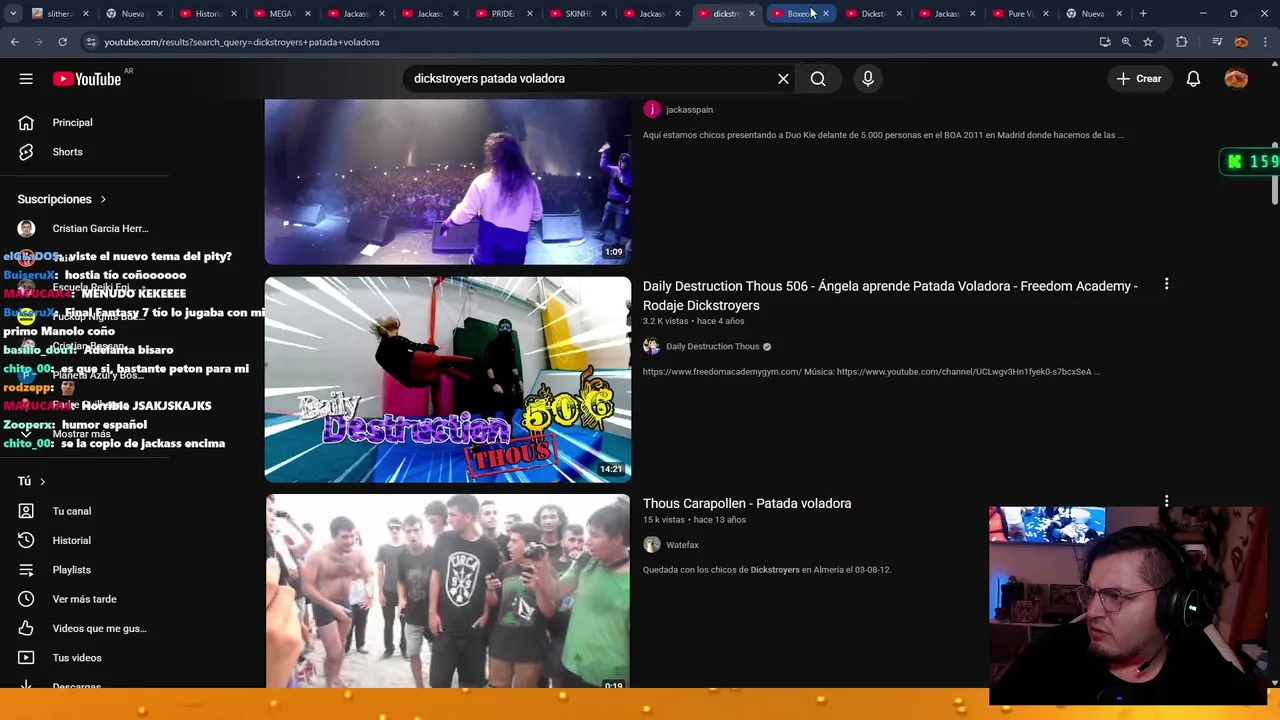Click the 'Quedada con los chicos de Dickstroyers' description
The width and height of the screenshot is (1280, 720).
click(767, 570)
